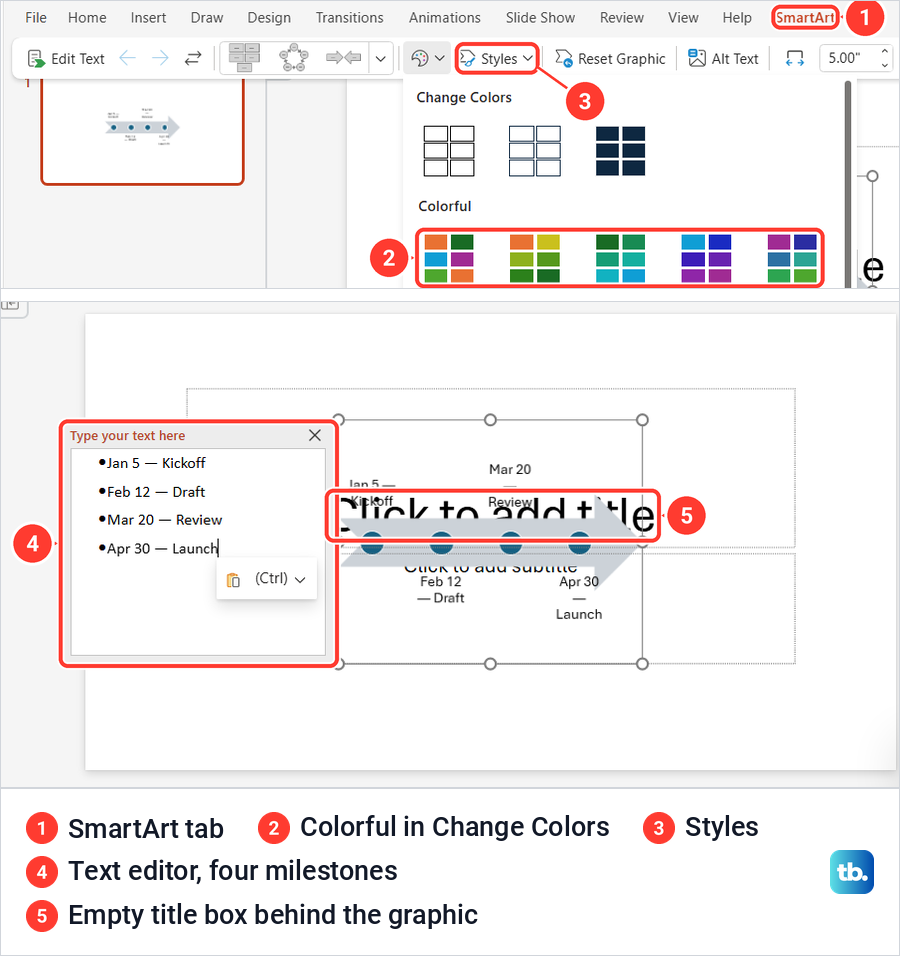Select the Apr 30 Launch label on graphic

pos(579,598)
